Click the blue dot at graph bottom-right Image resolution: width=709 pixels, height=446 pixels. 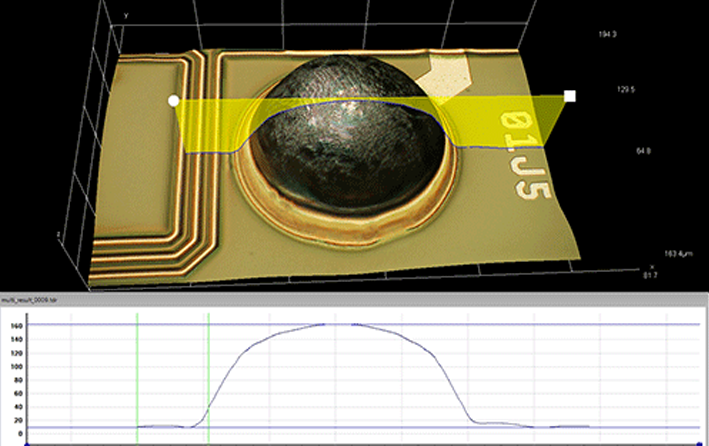[x=699, y=442]
